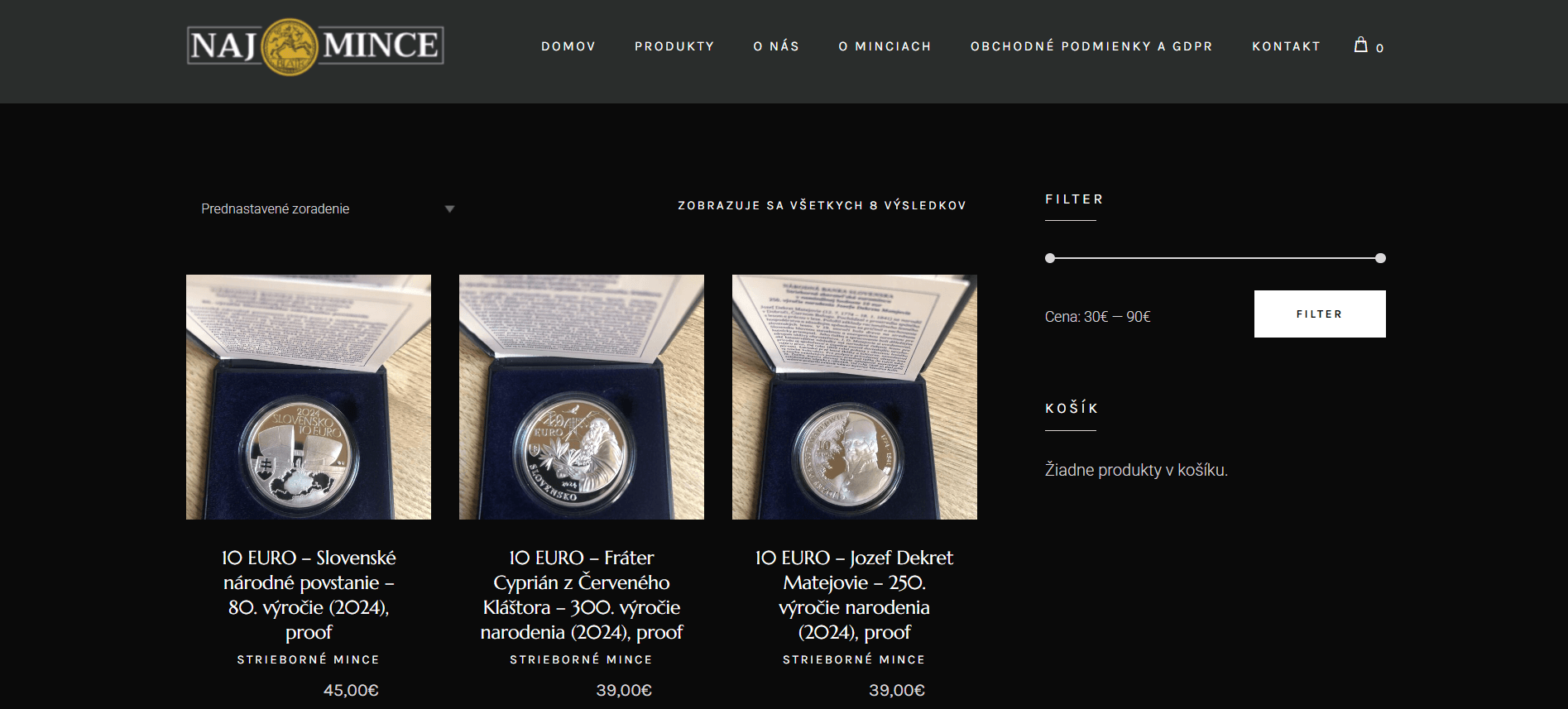Open the Slovenské národné povstanie coin image

click(309, 397)
